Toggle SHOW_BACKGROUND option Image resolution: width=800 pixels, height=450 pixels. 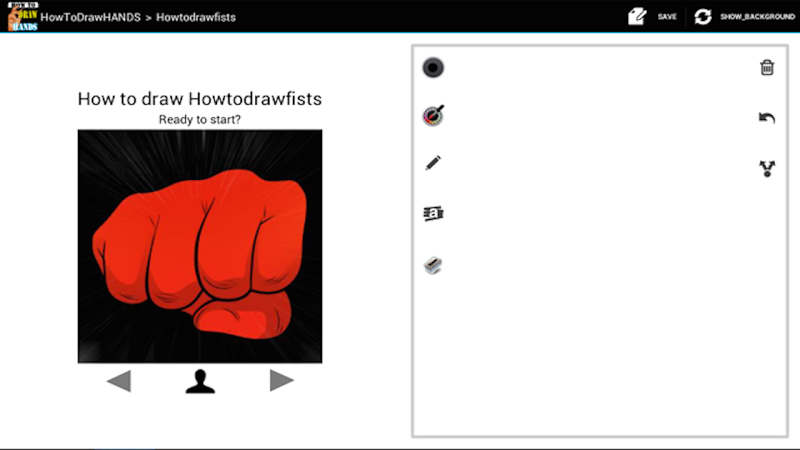(757, 17)
